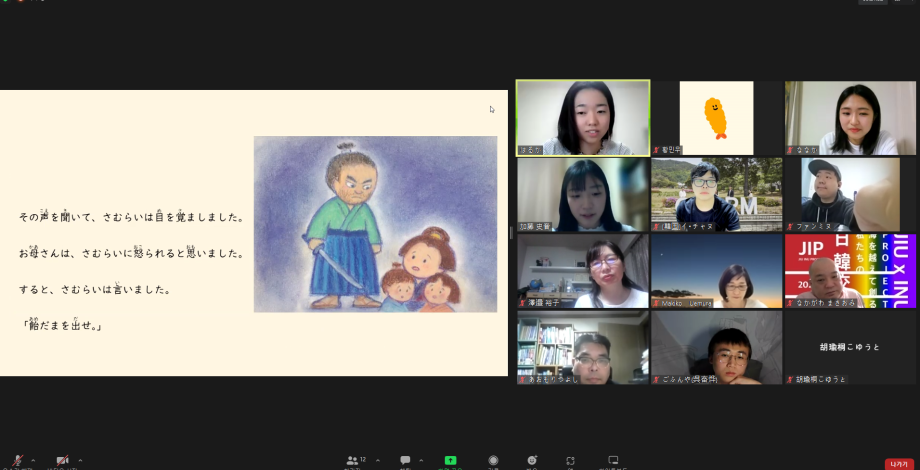Click the 胡瑜桐こゆうと name-only participant tile
The width and height of the screenshot is (920, 470).
850,347
